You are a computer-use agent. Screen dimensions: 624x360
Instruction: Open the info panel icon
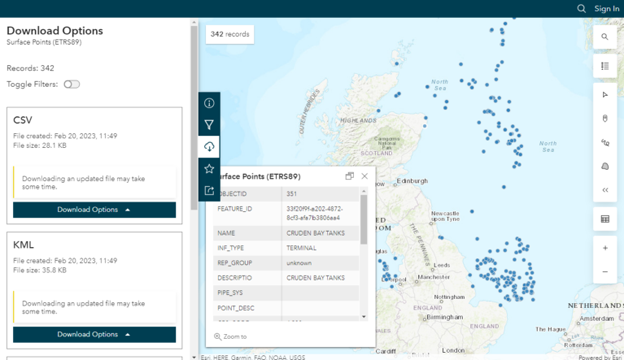pyautogui.click(x=209, y=103)
